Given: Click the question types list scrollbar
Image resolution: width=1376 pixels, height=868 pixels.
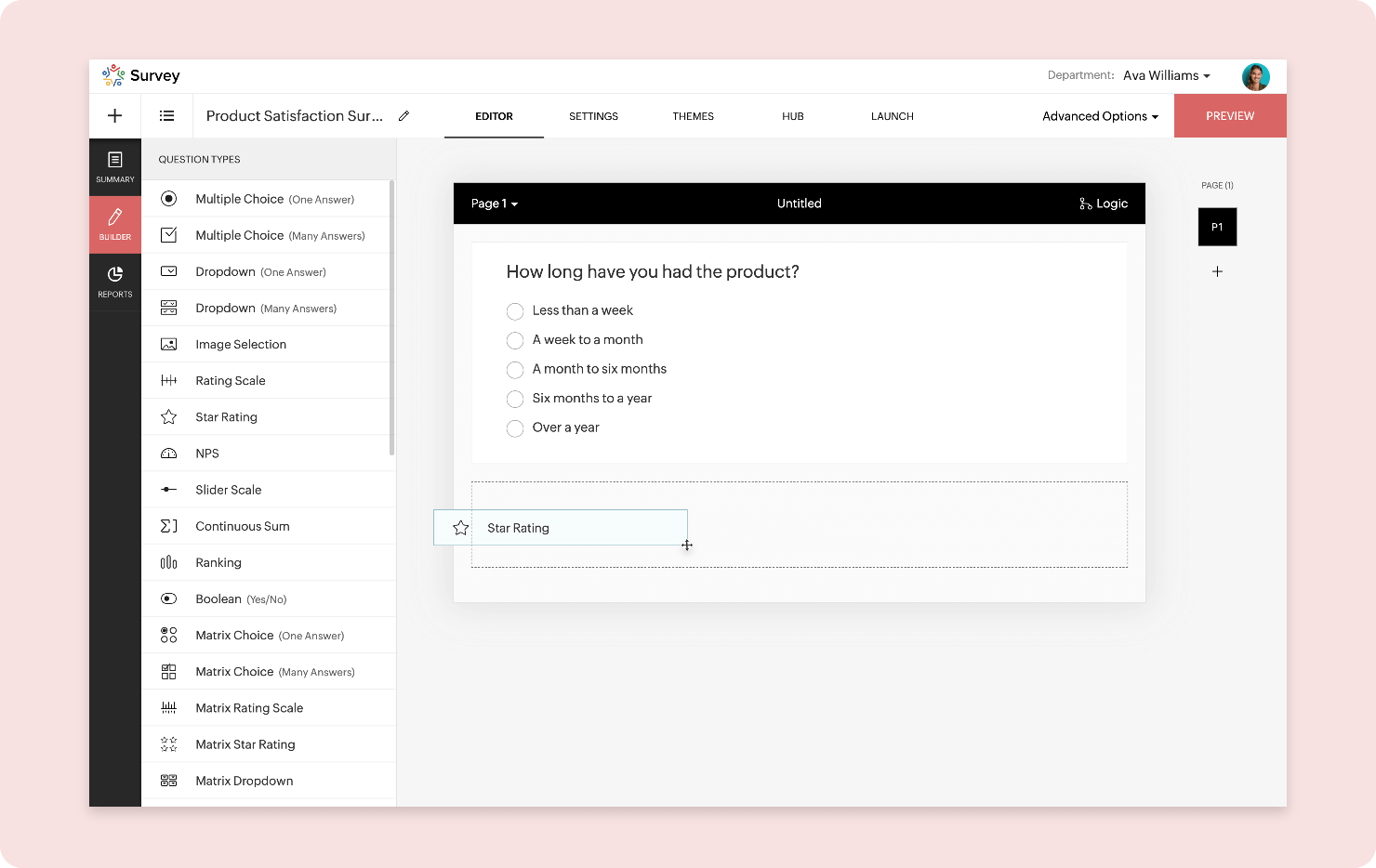Looking at the screenshot, I should coord(391,316).
